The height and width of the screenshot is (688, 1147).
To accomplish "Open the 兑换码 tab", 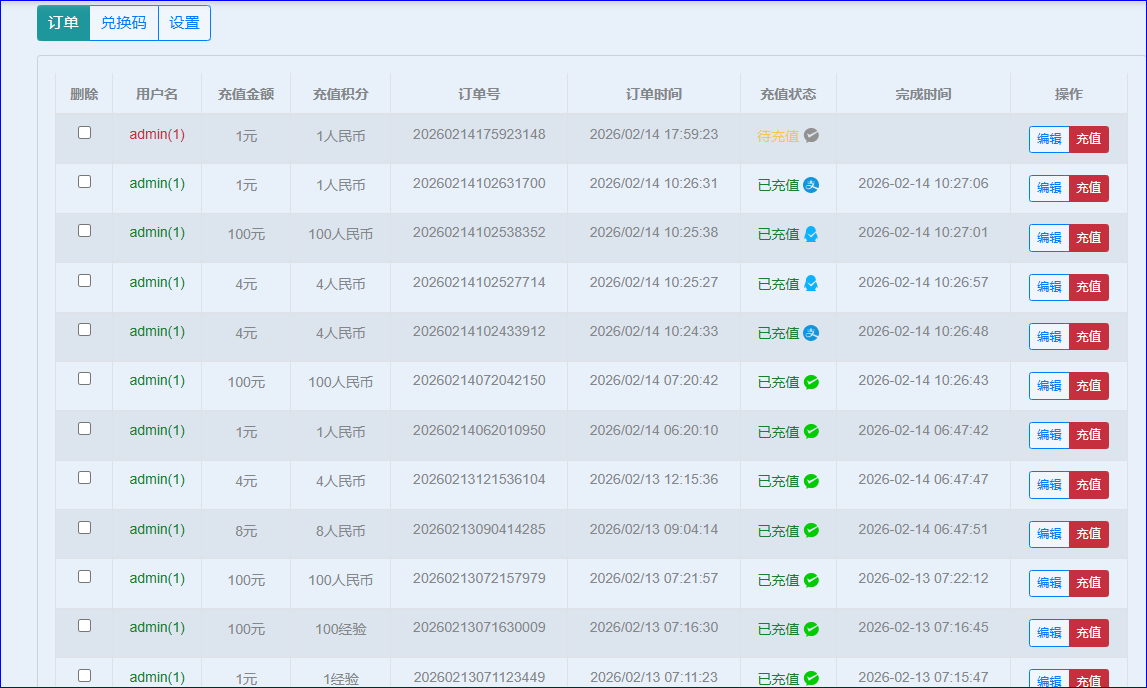I will tap(124, 23).
